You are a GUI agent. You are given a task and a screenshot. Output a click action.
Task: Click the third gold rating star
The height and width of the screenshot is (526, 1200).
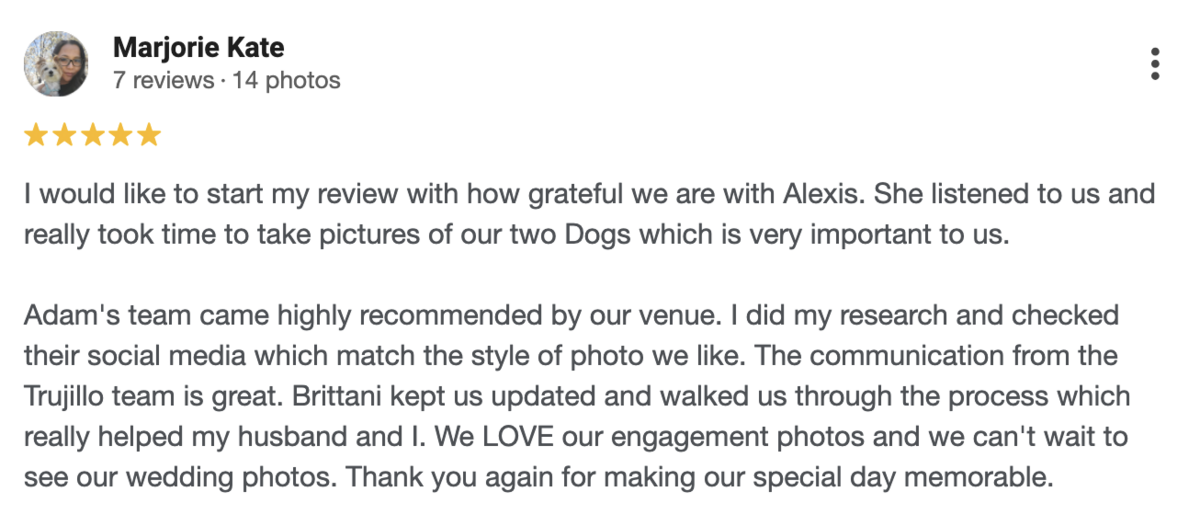[92, 135]
